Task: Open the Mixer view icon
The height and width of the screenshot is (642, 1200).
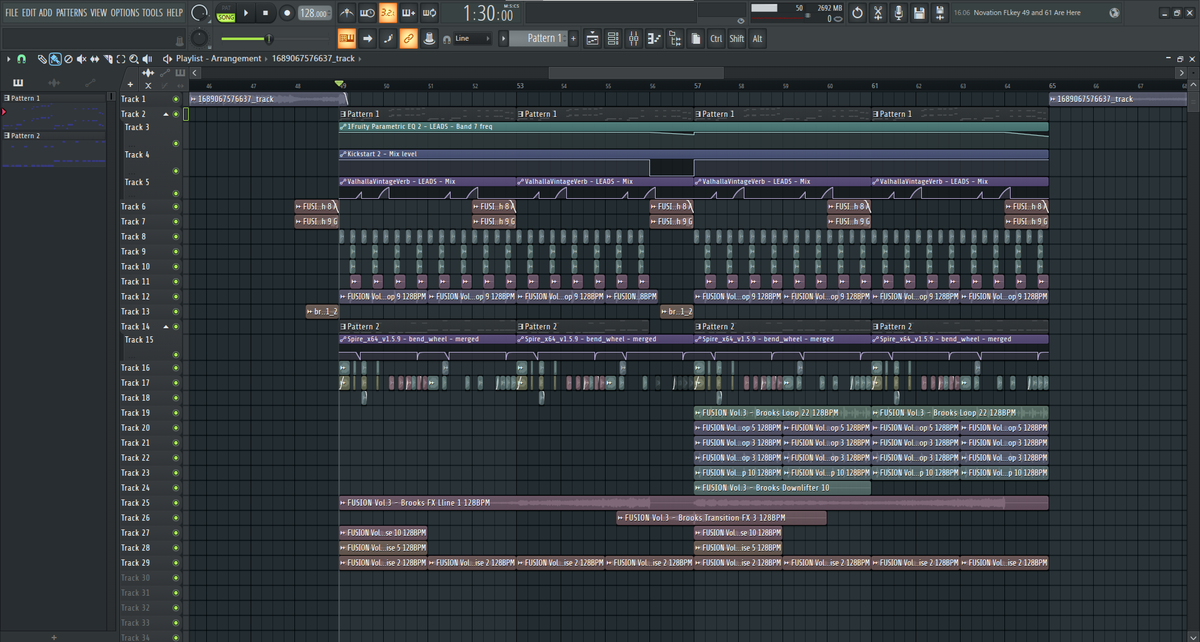Action: tap(634, 39)
